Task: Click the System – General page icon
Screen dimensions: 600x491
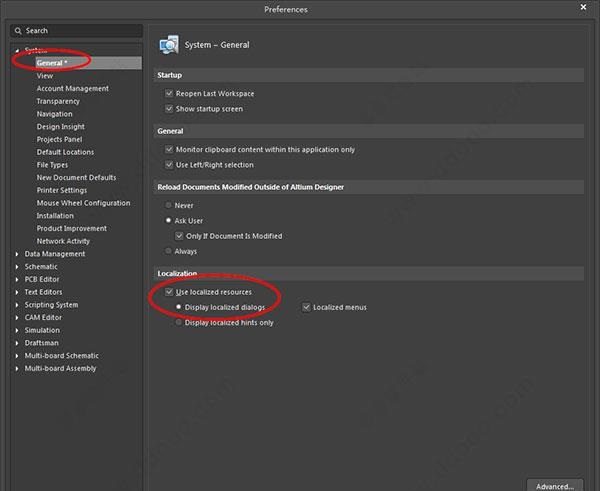Action: (x=169, y=45)
